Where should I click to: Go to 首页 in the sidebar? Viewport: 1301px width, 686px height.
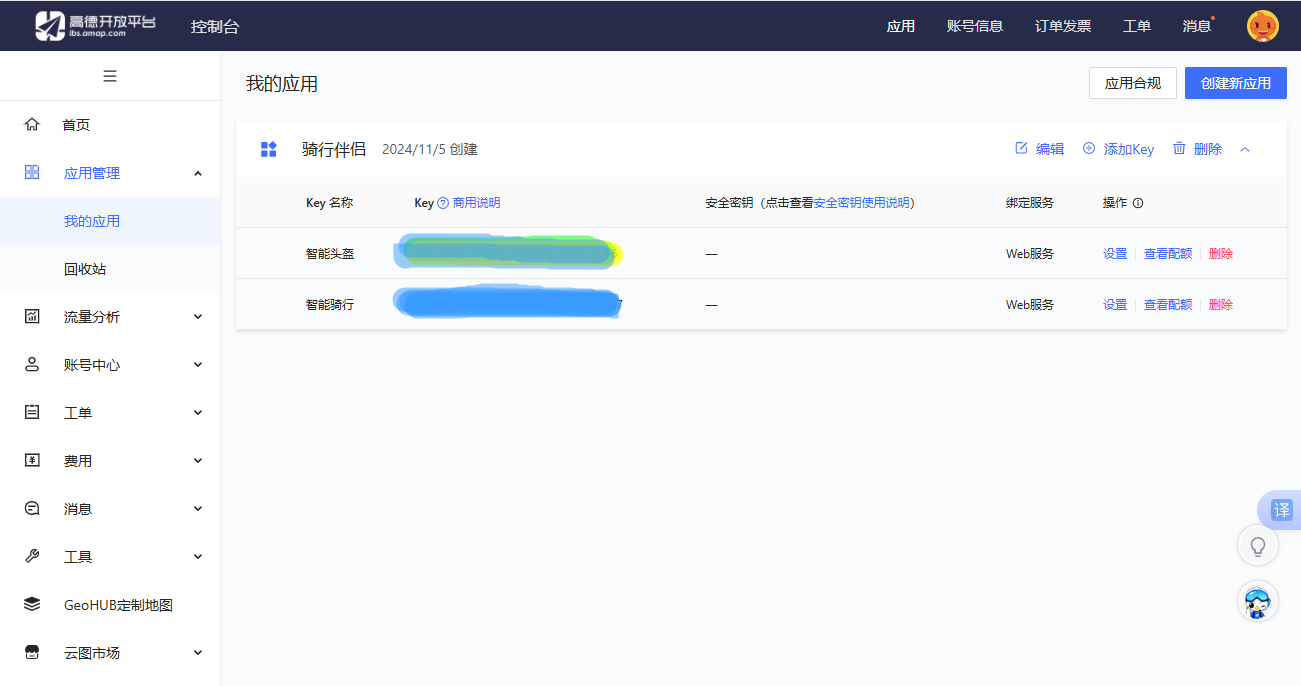76,125
